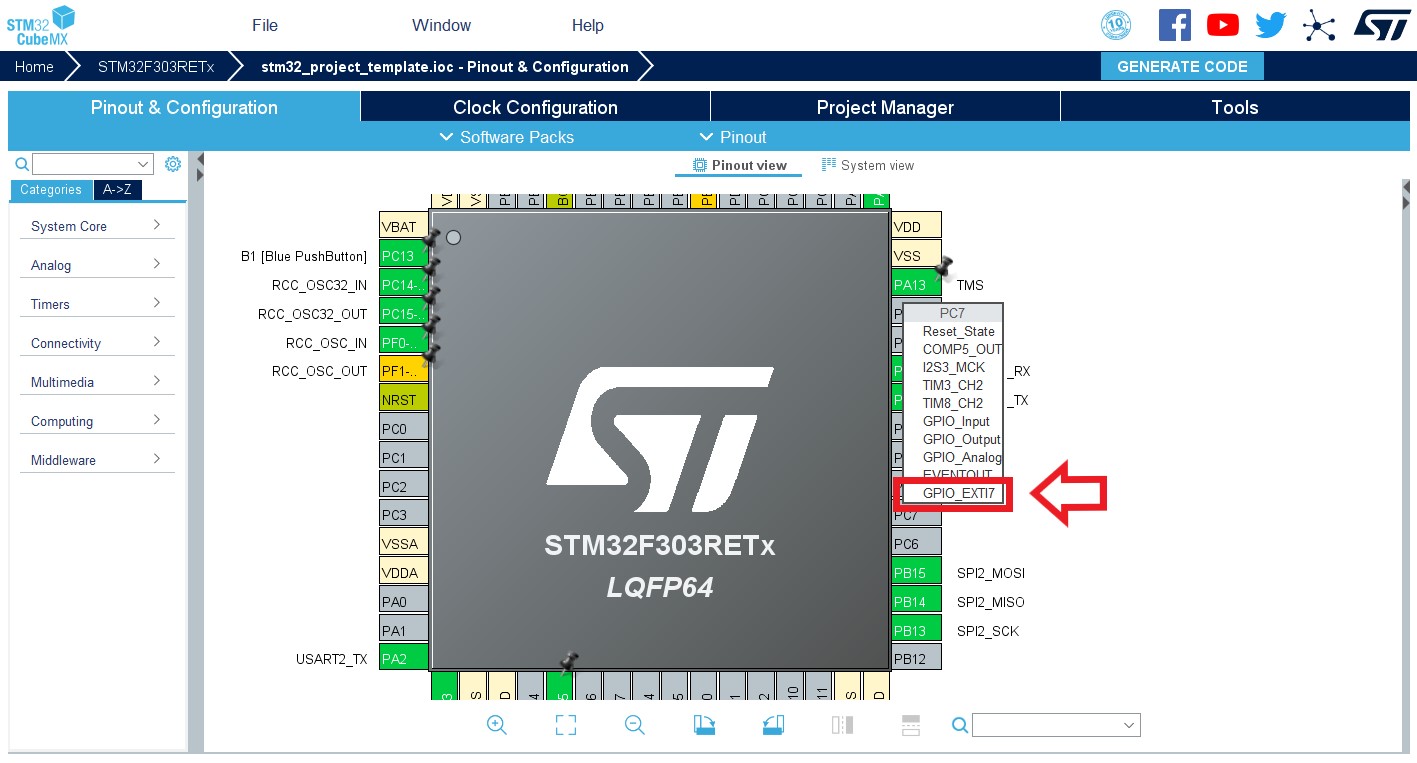Open the Tools tab
Viewport: 1417px width, 763px height.
(1235, 107)
